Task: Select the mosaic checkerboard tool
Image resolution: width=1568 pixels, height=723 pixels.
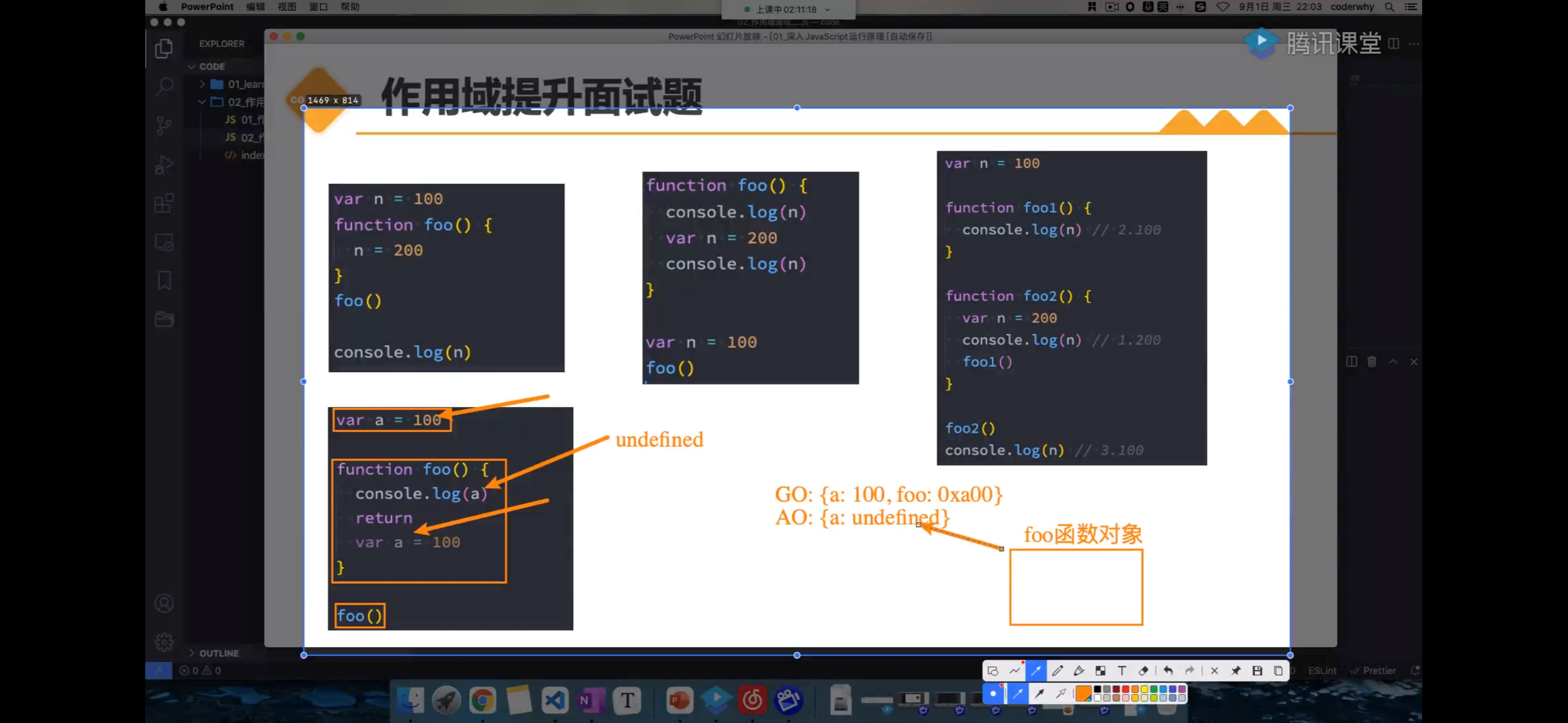Action: tap(1100, 671)
